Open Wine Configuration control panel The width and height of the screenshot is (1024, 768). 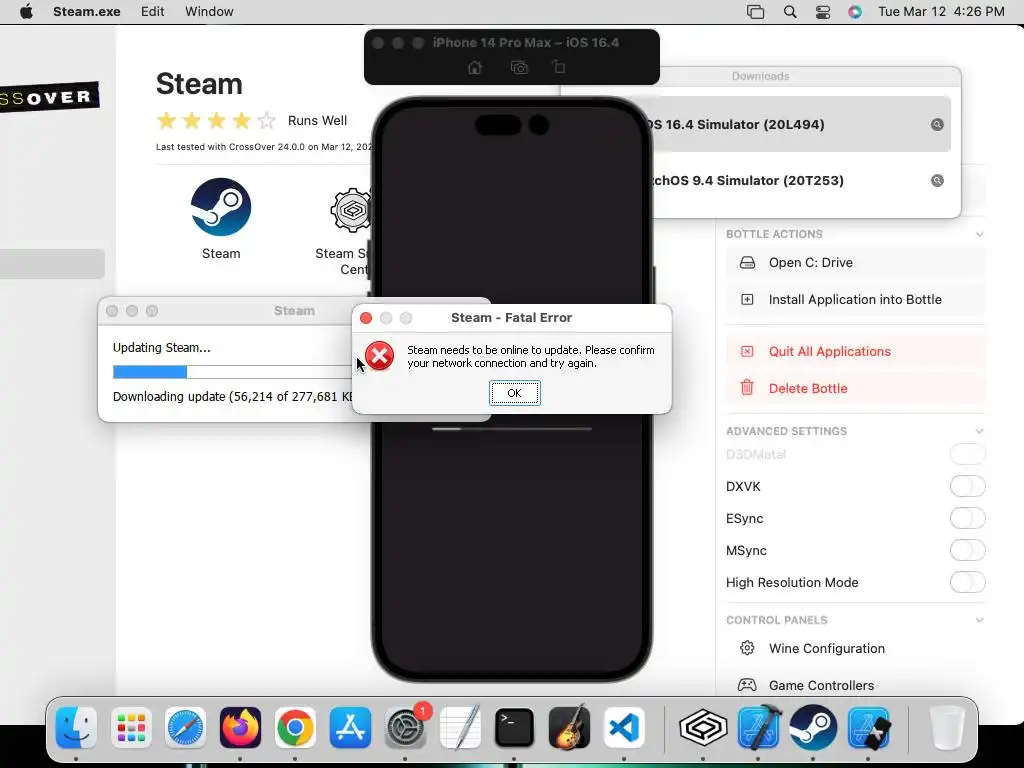[x=856, y=648]
